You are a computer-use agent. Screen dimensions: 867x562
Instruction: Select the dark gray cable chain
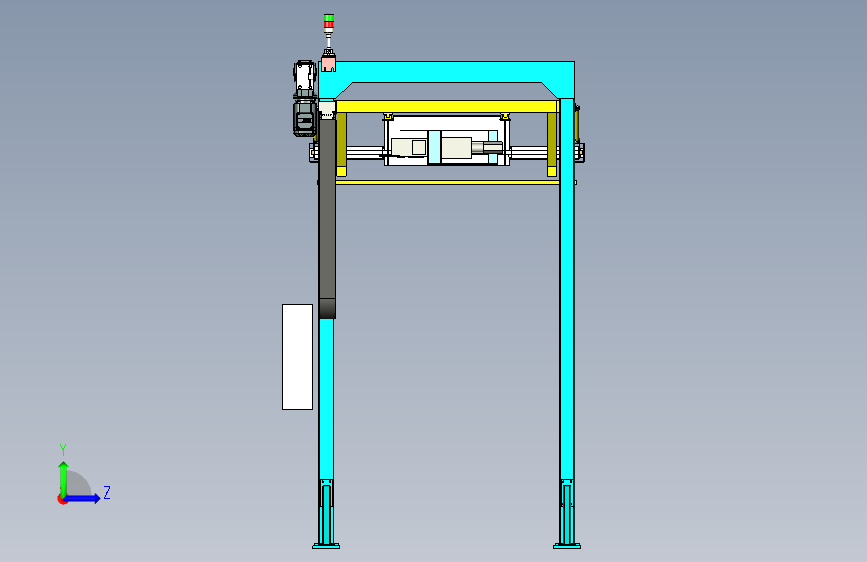327,218
